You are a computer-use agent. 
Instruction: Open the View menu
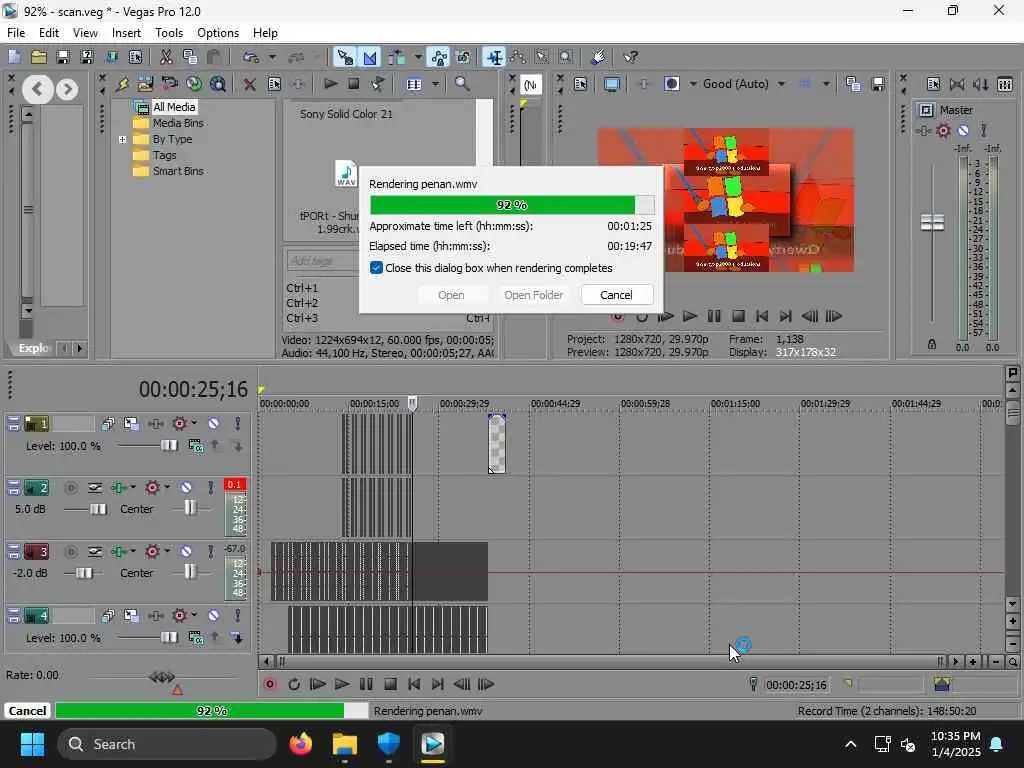[x=85, y=33]
